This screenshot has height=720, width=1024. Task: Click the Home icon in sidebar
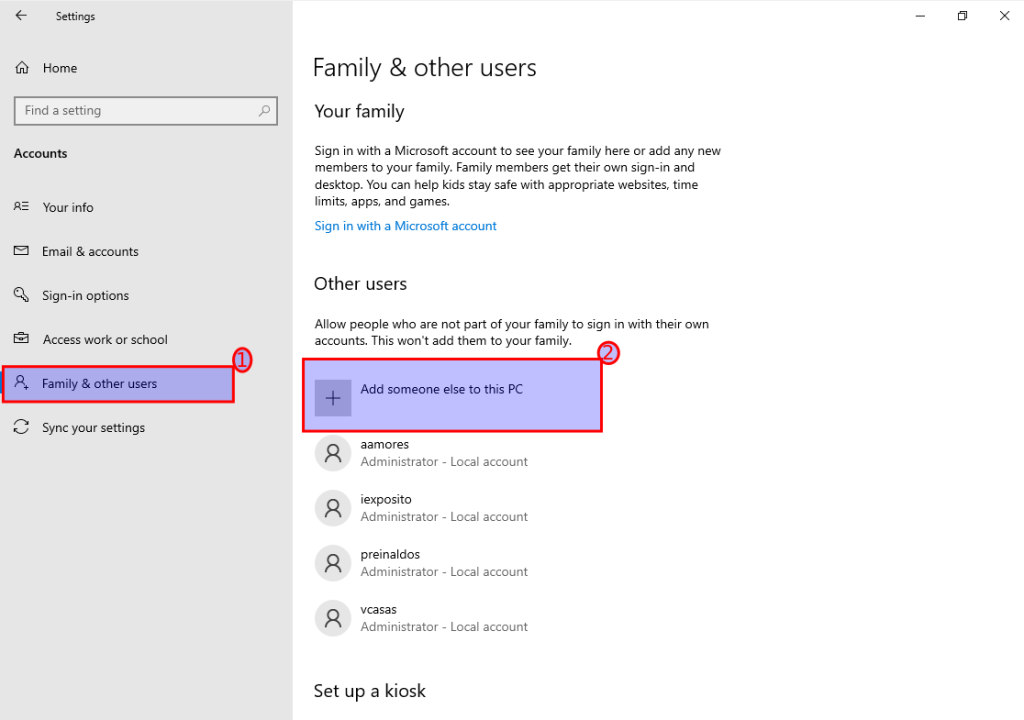22,68
